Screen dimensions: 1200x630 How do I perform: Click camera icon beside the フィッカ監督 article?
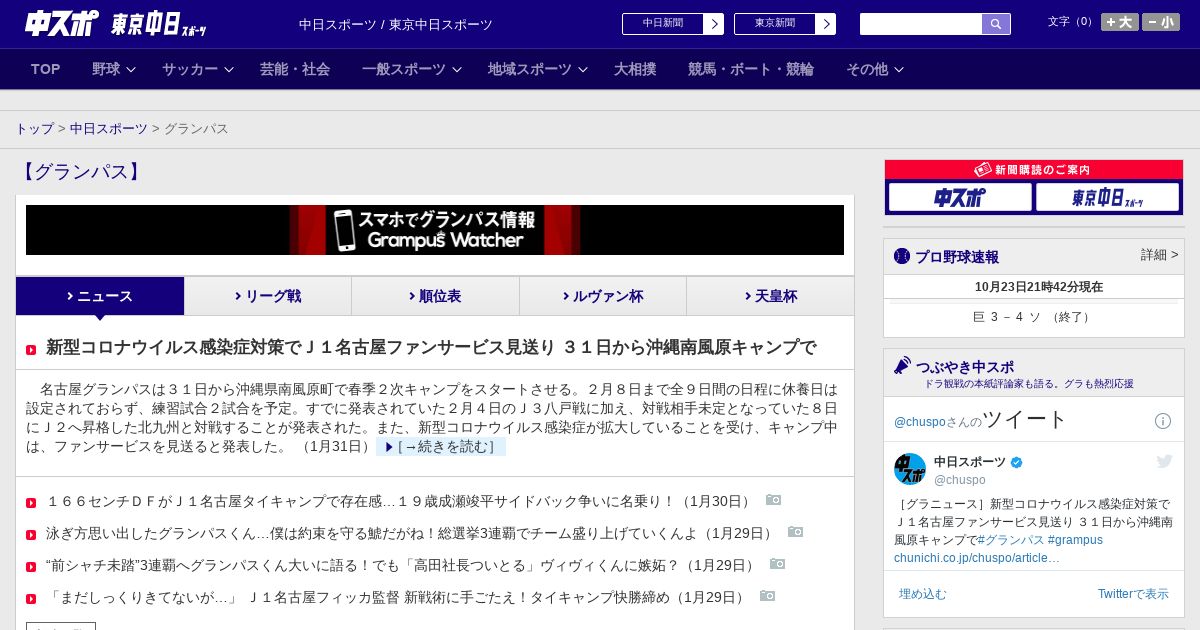pos(767,596)
